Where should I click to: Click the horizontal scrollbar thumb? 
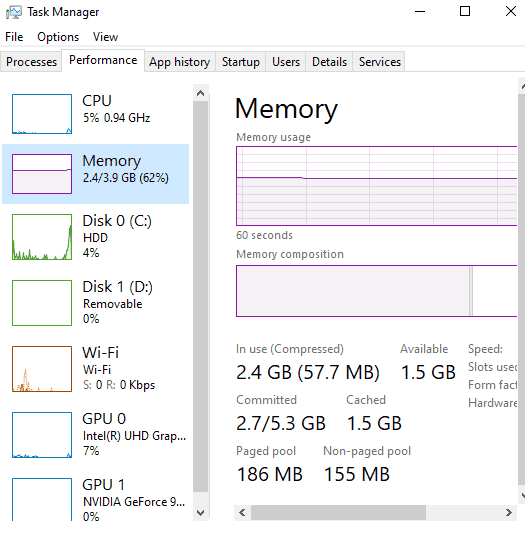click(x=338, y=513)
